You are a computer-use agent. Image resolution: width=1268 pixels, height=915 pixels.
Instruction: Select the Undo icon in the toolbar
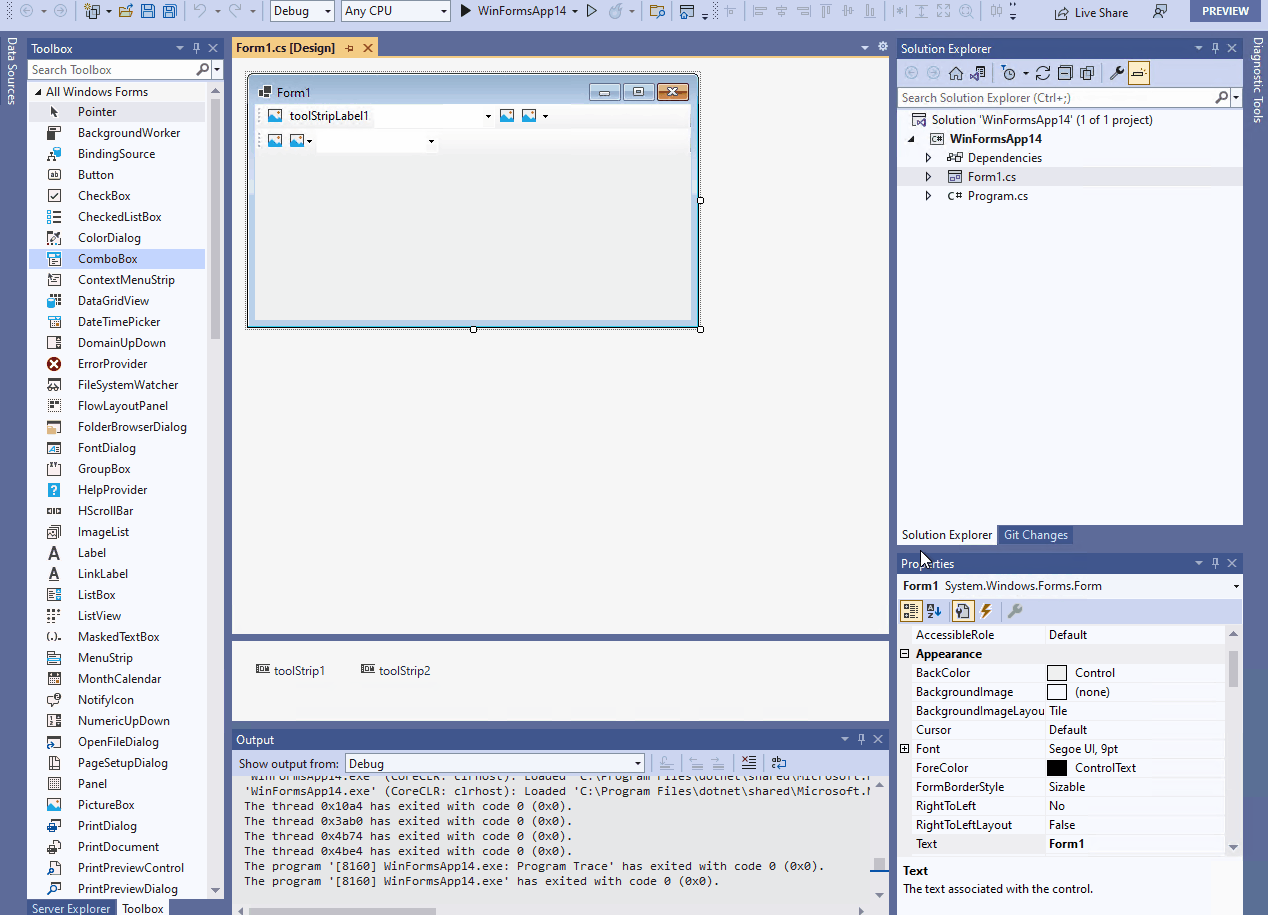[x=202, y=11]
